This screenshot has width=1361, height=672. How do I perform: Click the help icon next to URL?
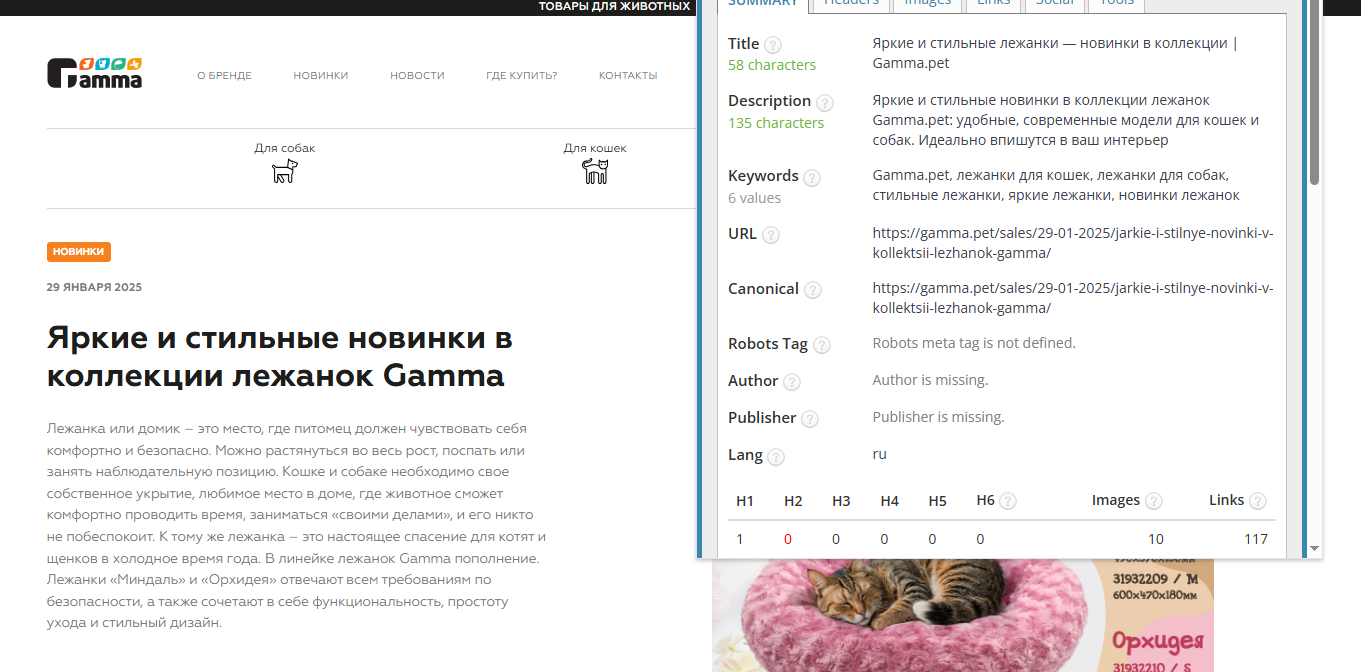click(x=771, y=235)
